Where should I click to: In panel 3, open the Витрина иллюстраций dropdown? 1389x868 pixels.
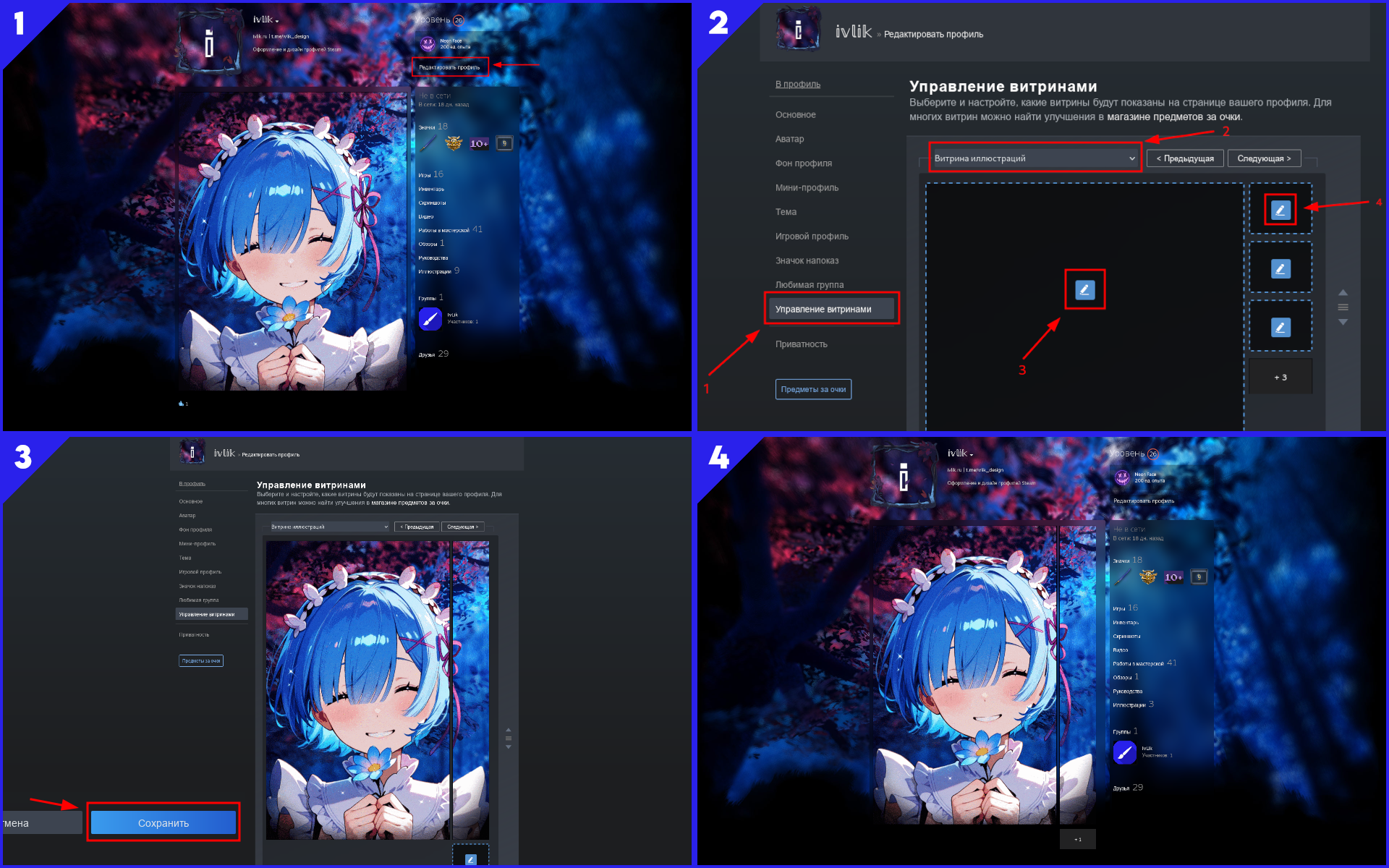click(x=330, y=527)
